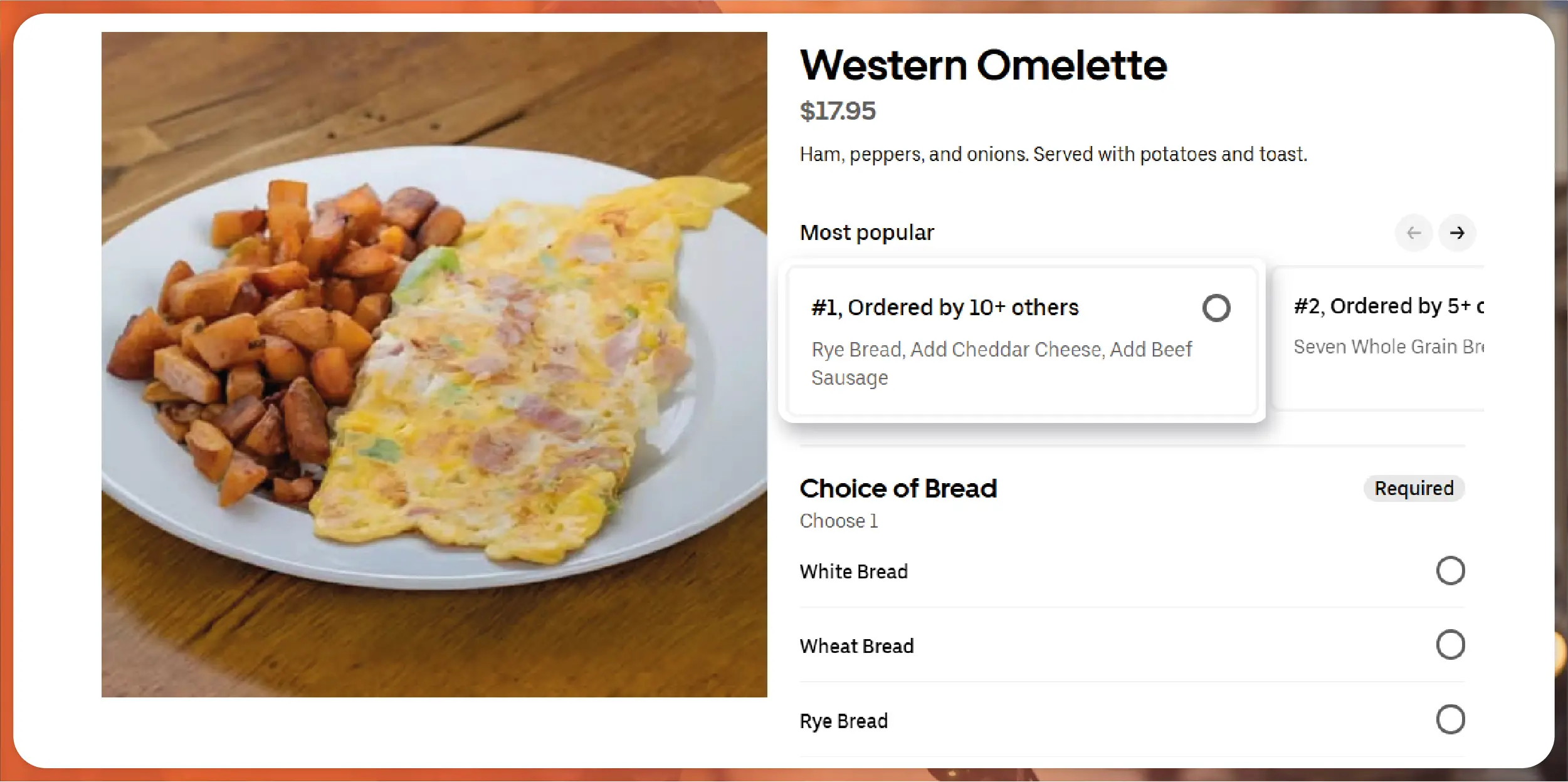The image size is (1568, 782).
Task: Click the "#1, Ordered by 10+ others" heading
Action: click(945, 308)
